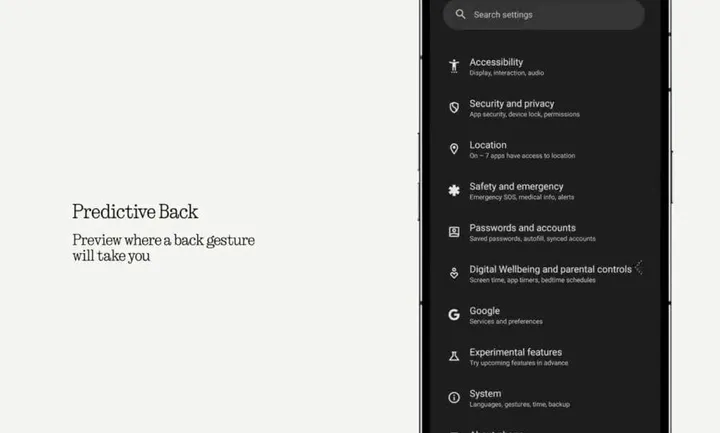Open Experimental features label
The width and height of the screenshot is (720, 433).
[x=515, y=352]
